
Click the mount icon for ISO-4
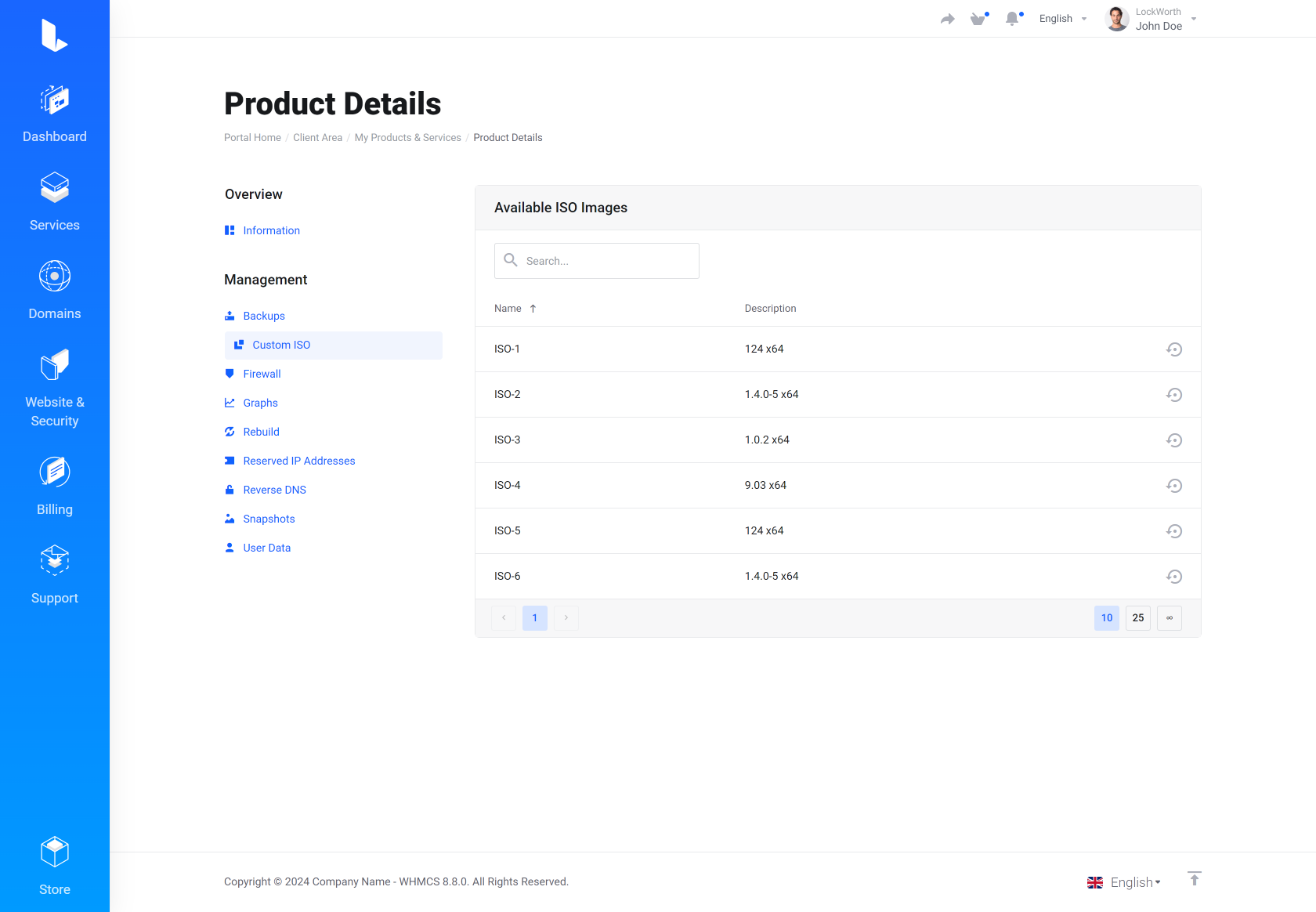[1174, 486]
